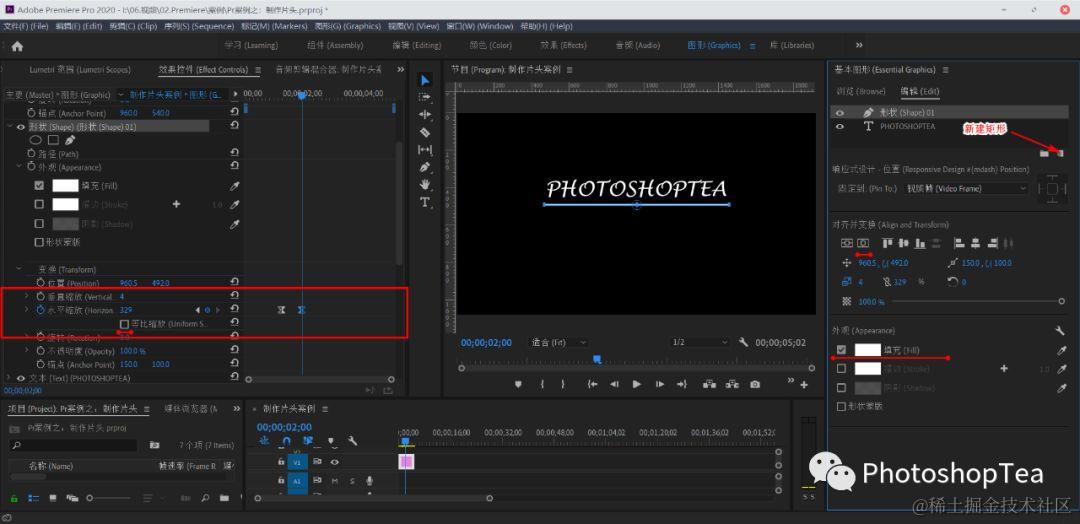Step forward one frame
The height and width of the screenshot is (524, 1080).
(x=659, y=384)
